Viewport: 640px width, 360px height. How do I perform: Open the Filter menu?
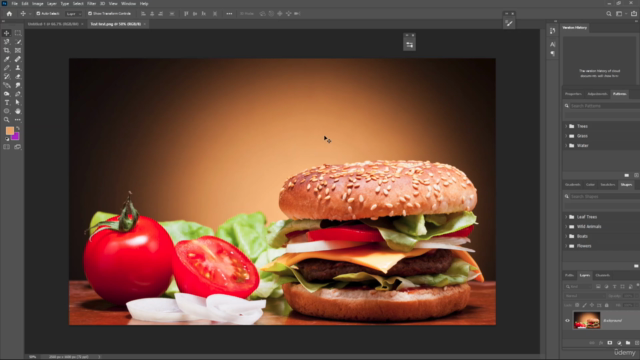(x=91, y=4)
